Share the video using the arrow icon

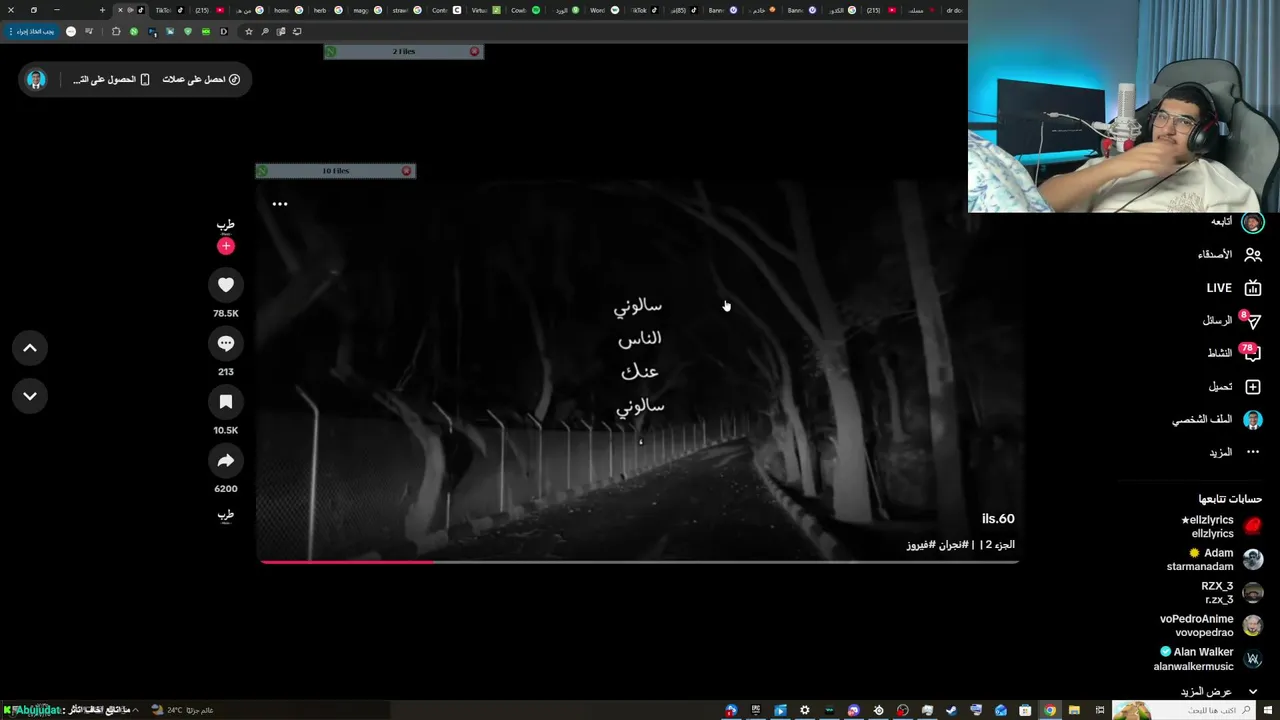tap(226, 460)
